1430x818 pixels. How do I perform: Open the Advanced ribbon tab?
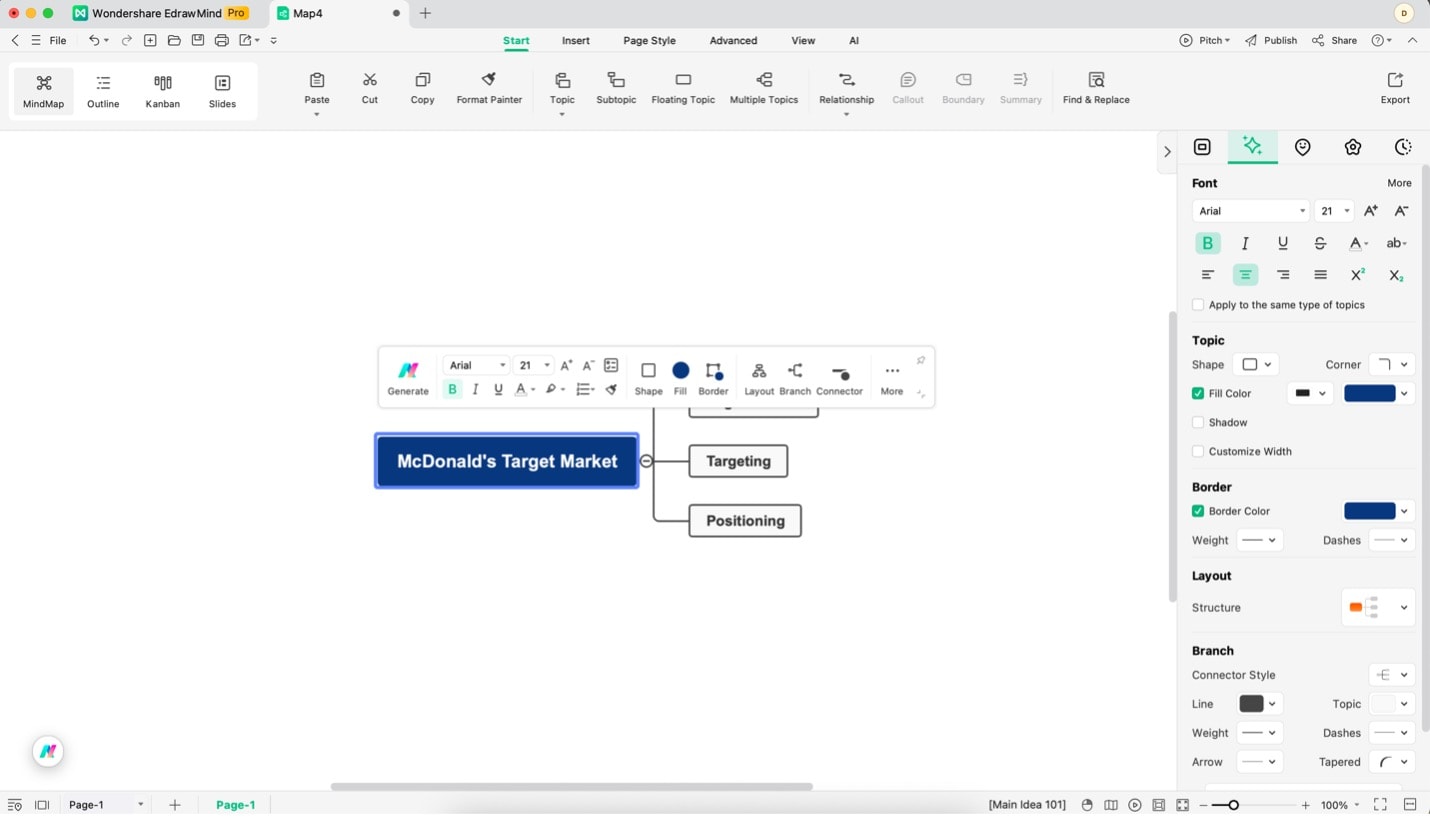coord(733,41)
